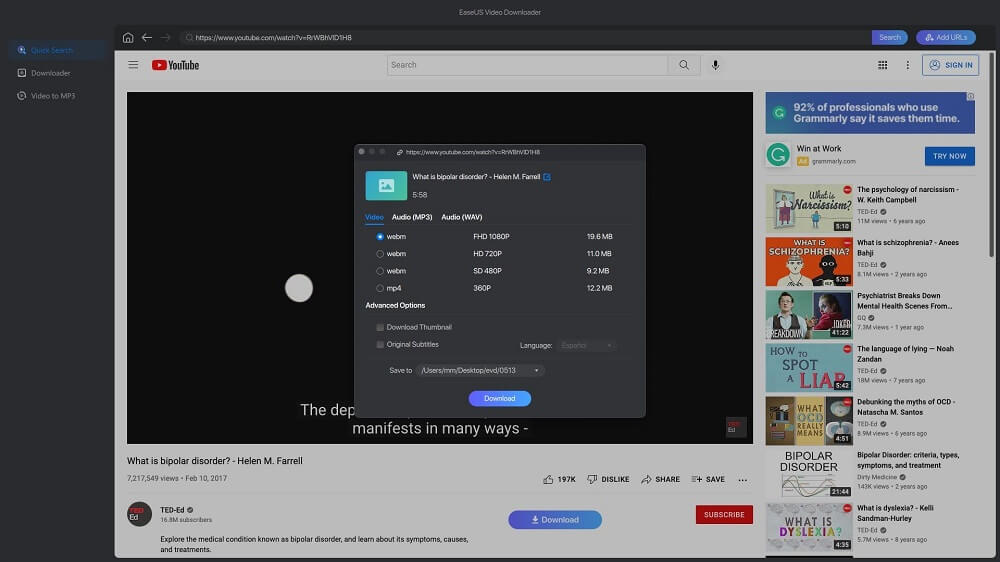Switch to the Audio (WAV) tab
The image size is (1000, 562).
(461, 217)
